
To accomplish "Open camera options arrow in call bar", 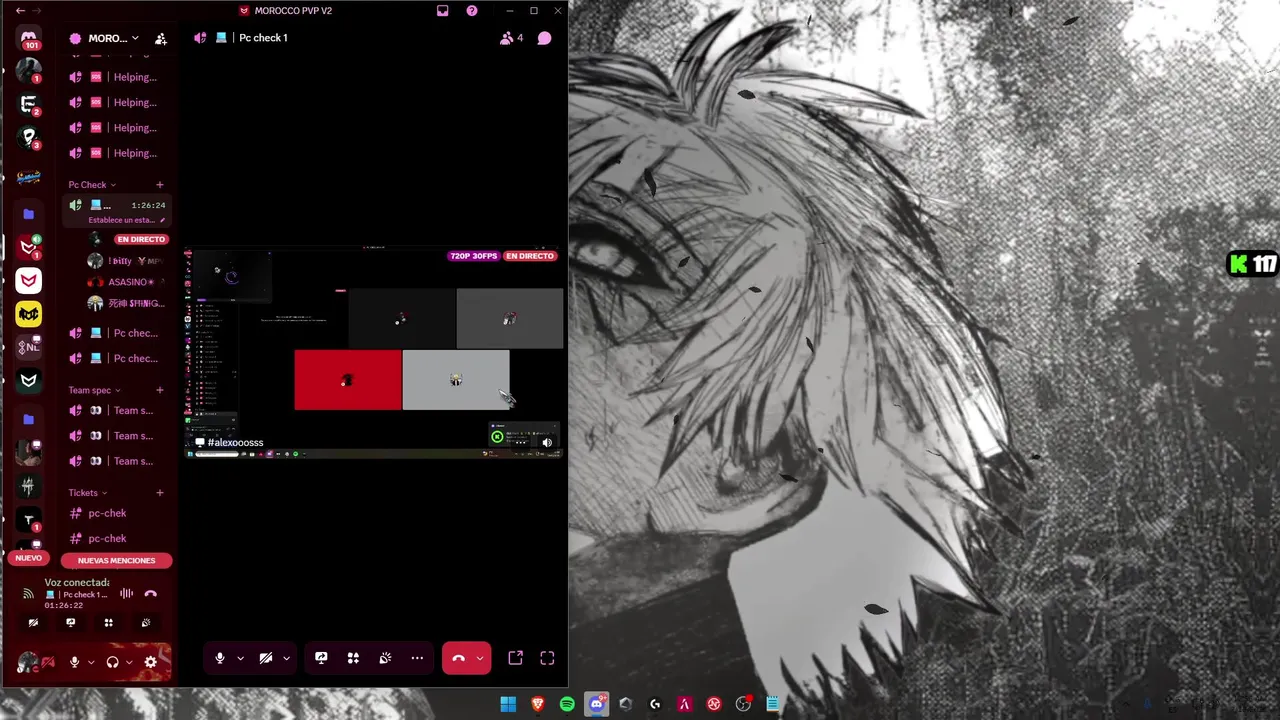I will click(x=286, y=658).
